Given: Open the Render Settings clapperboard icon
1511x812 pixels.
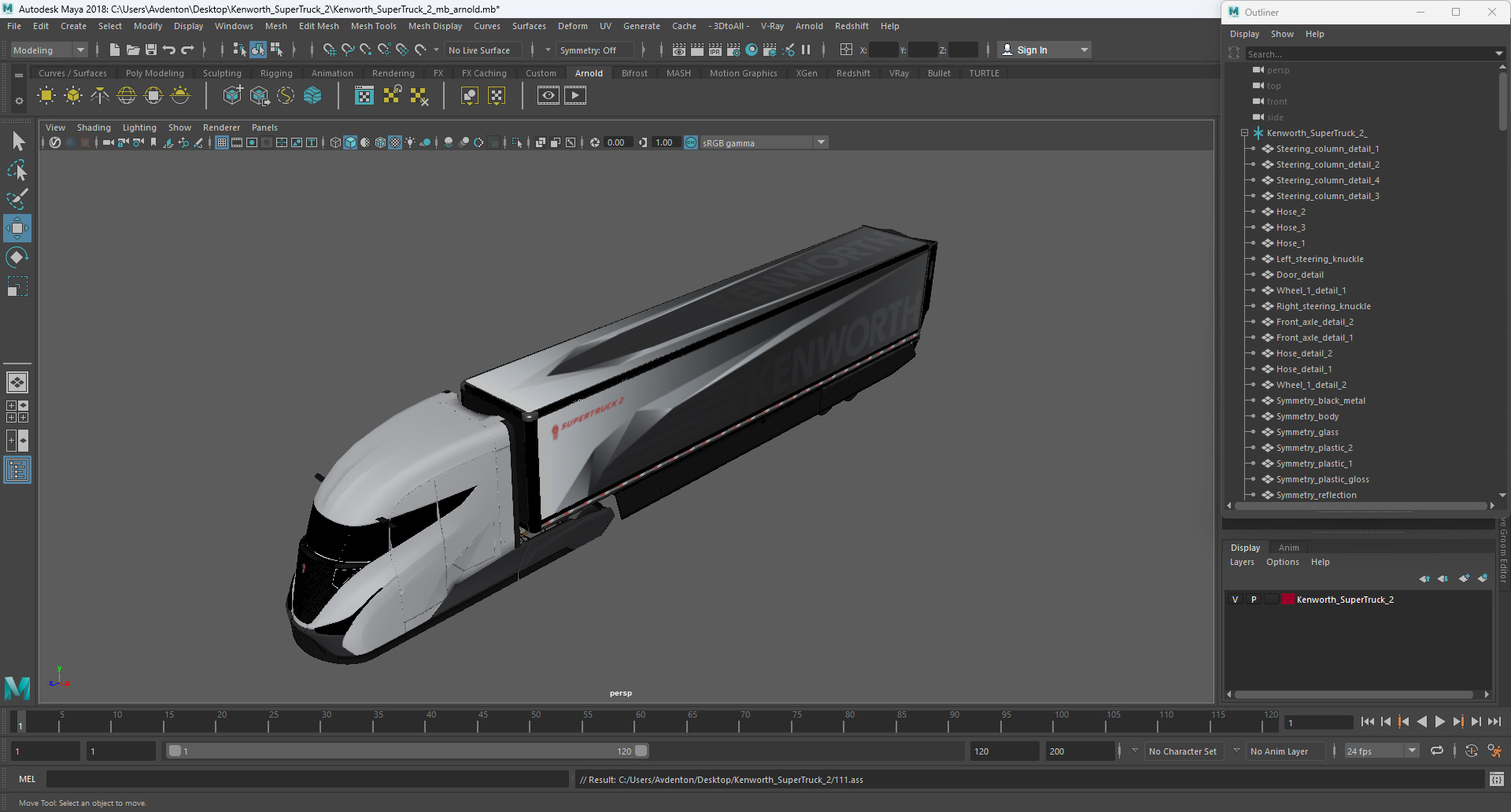Looking at the screenshot, I should 733,50.
